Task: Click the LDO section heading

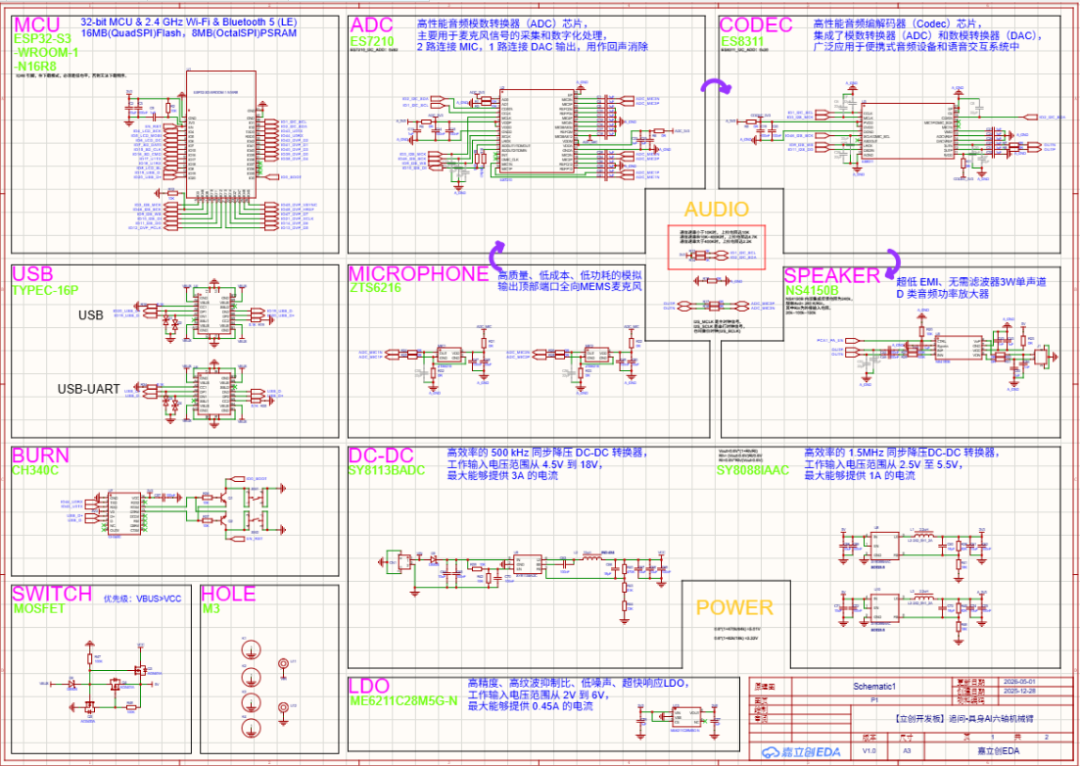Action: tap(370, 686)
